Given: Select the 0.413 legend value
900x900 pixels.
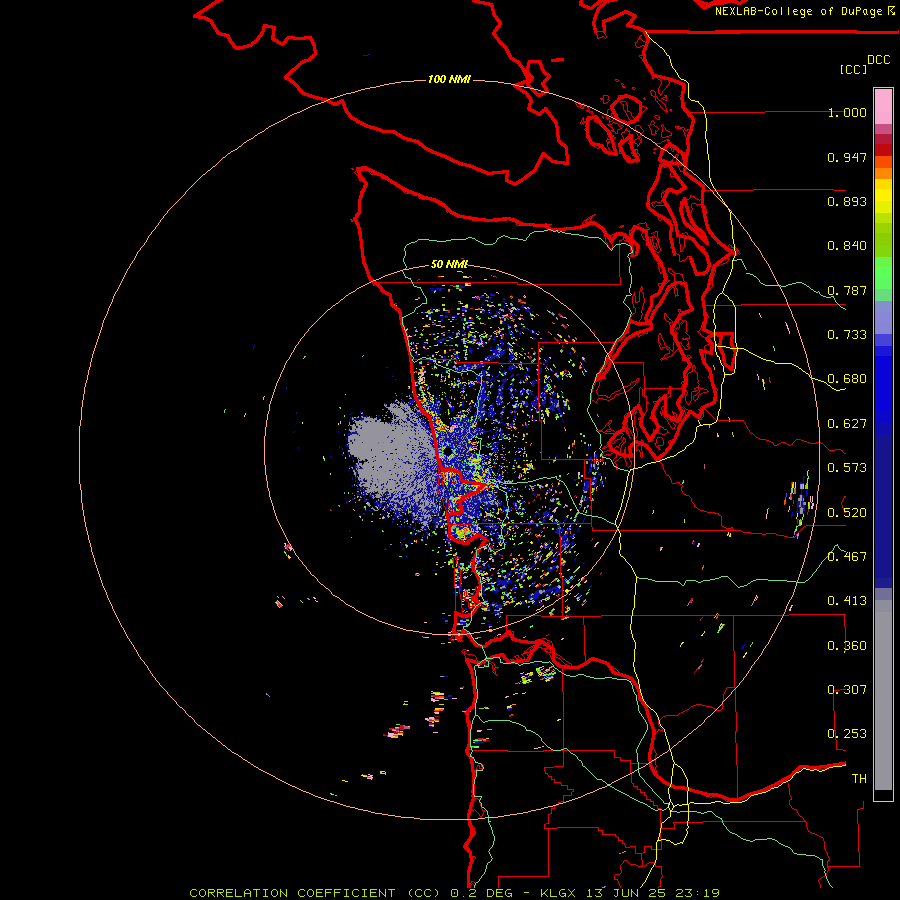Looking at the screenshot, I should (x=847, y=601).
